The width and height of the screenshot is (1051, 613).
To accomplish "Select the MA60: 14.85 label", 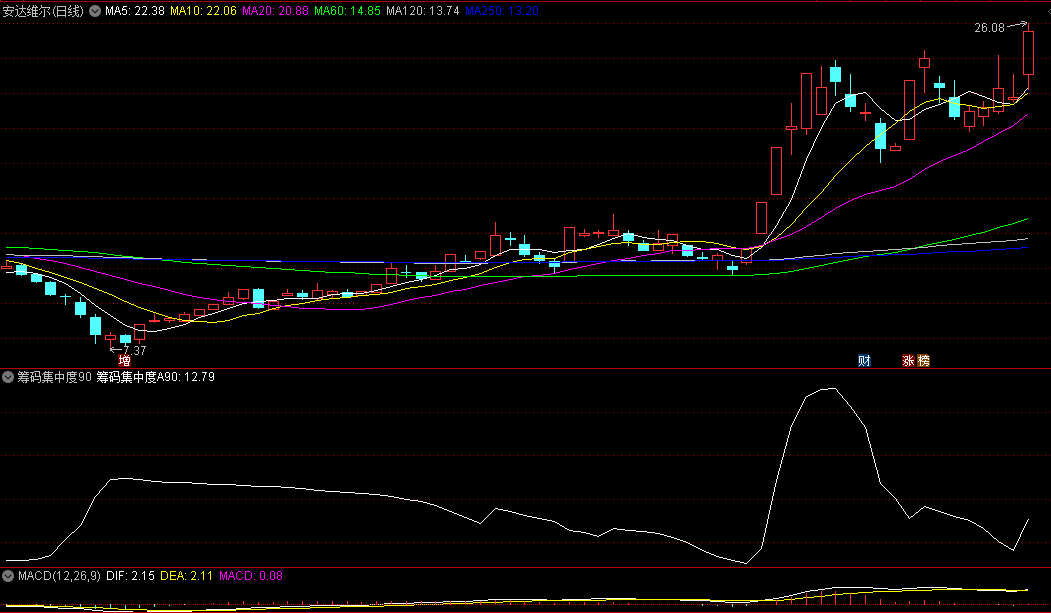I will pos(347,11).
